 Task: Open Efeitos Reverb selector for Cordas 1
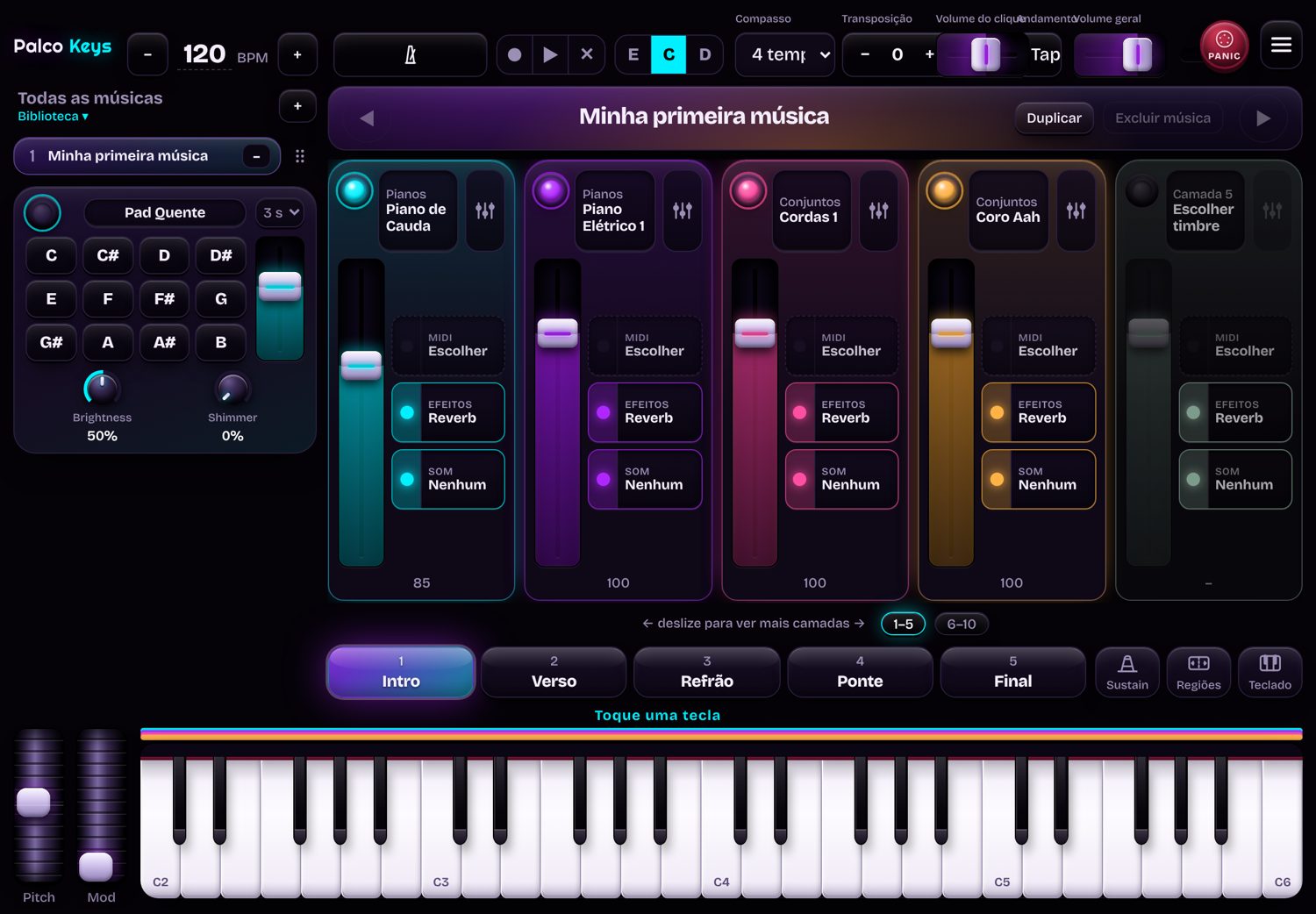(841, 412)
